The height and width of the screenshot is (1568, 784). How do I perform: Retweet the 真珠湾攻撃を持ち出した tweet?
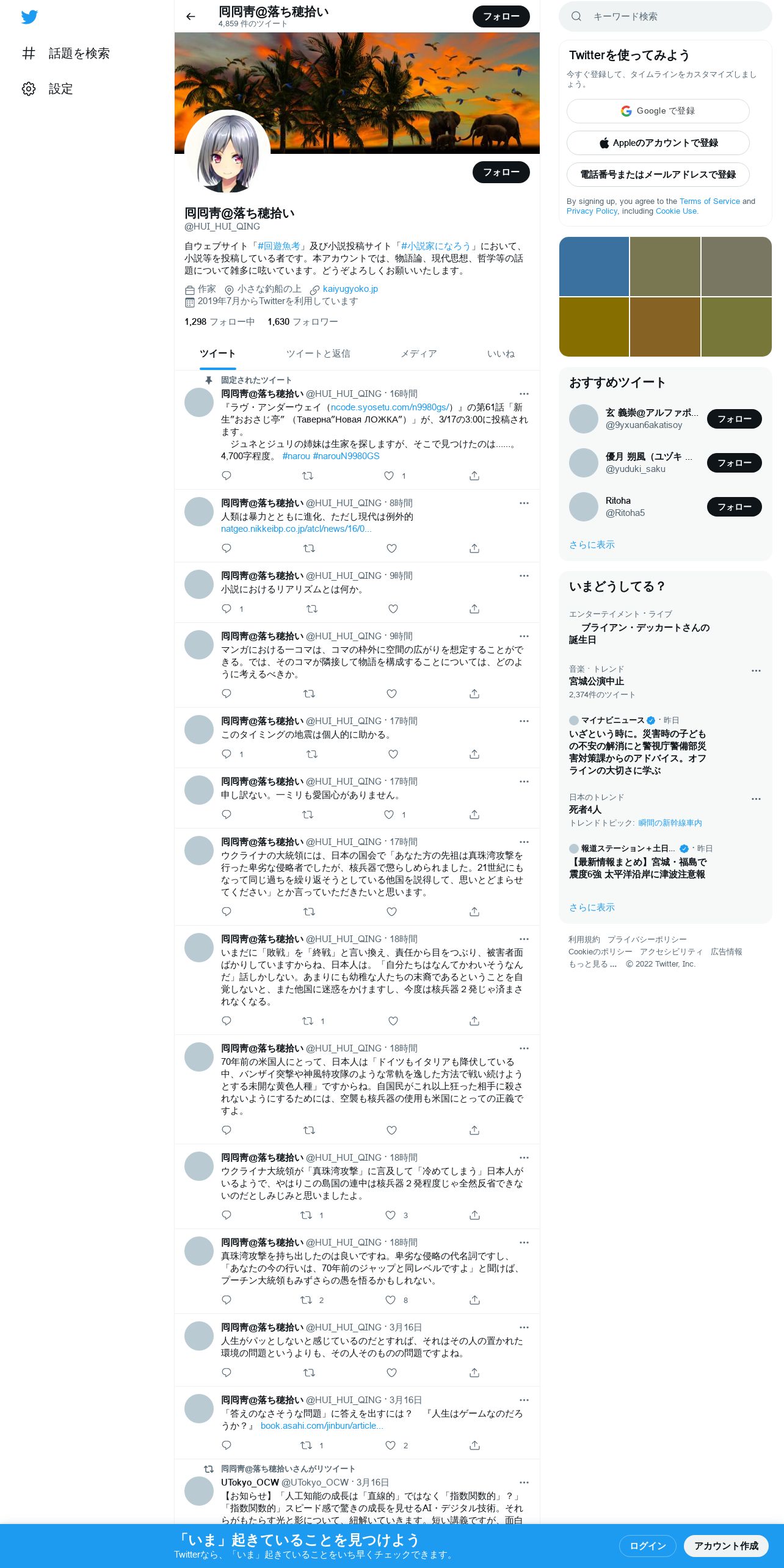(307, 1300)
